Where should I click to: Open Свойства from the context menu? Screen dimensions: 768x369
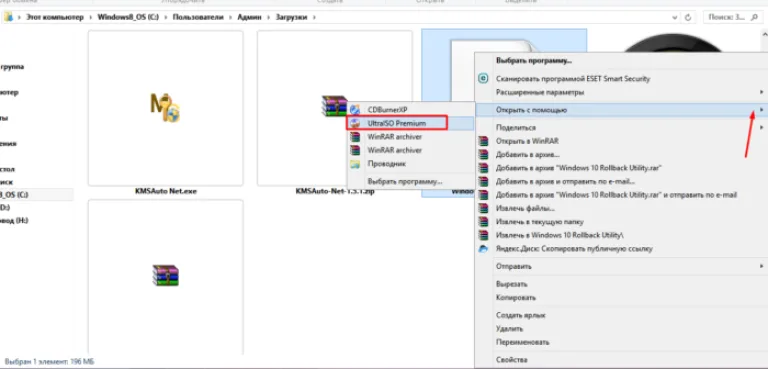511,359
